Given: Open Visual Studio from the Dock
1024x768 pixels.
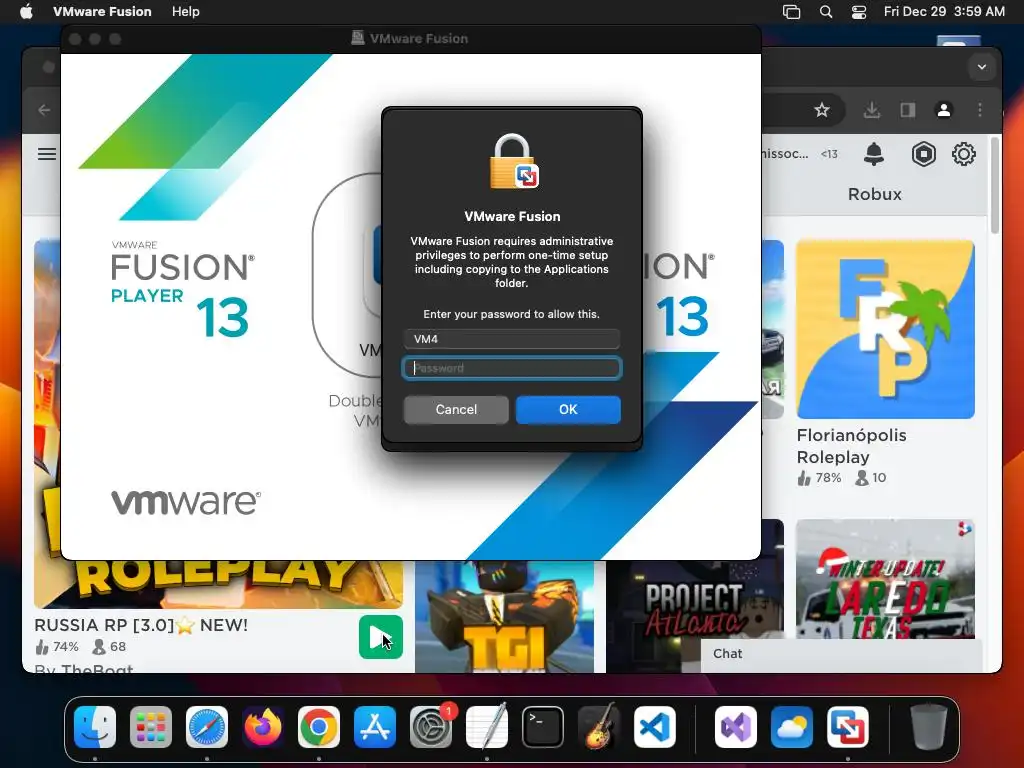Looking at the screenshot, I should tap(736, 727).
